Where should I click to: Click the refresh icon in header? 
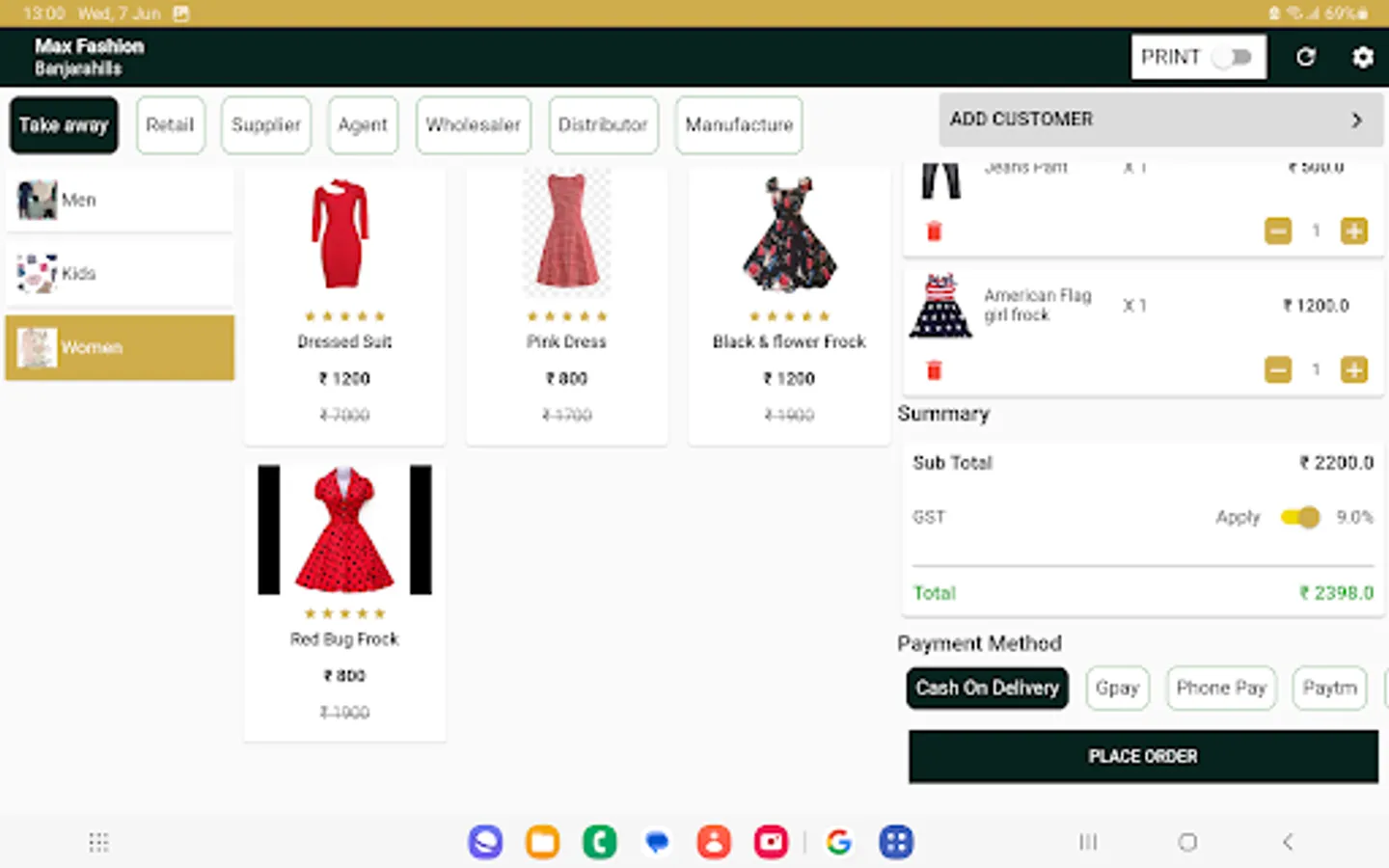coord(1306,57)
